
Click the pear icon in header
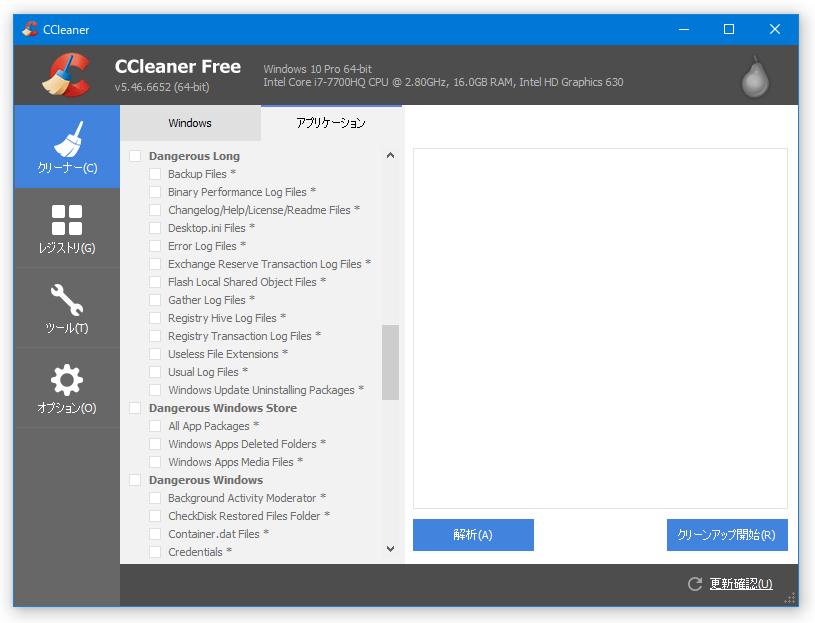pyautogui.click(x=755, y=77)
